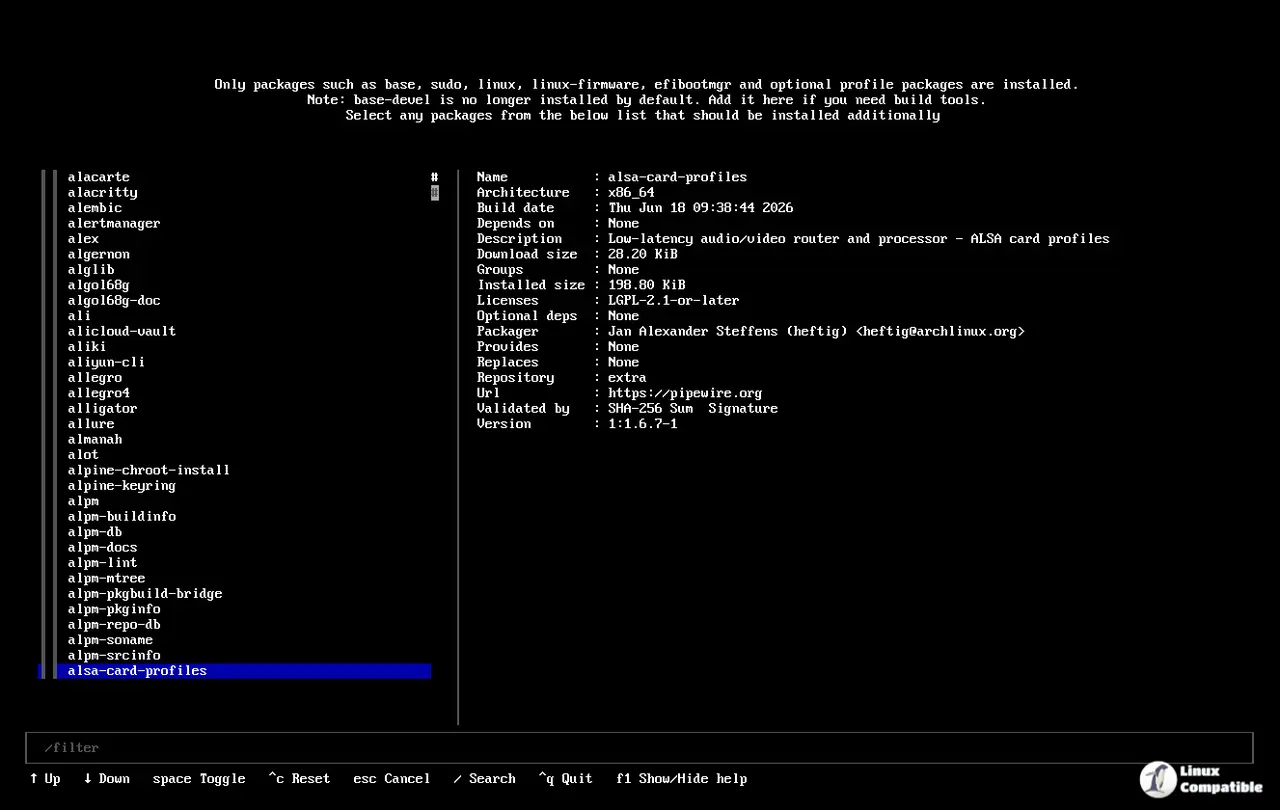Screen dimensions: 1280x810
Task: Select the alpm-soname package
Action: (110, 640)
